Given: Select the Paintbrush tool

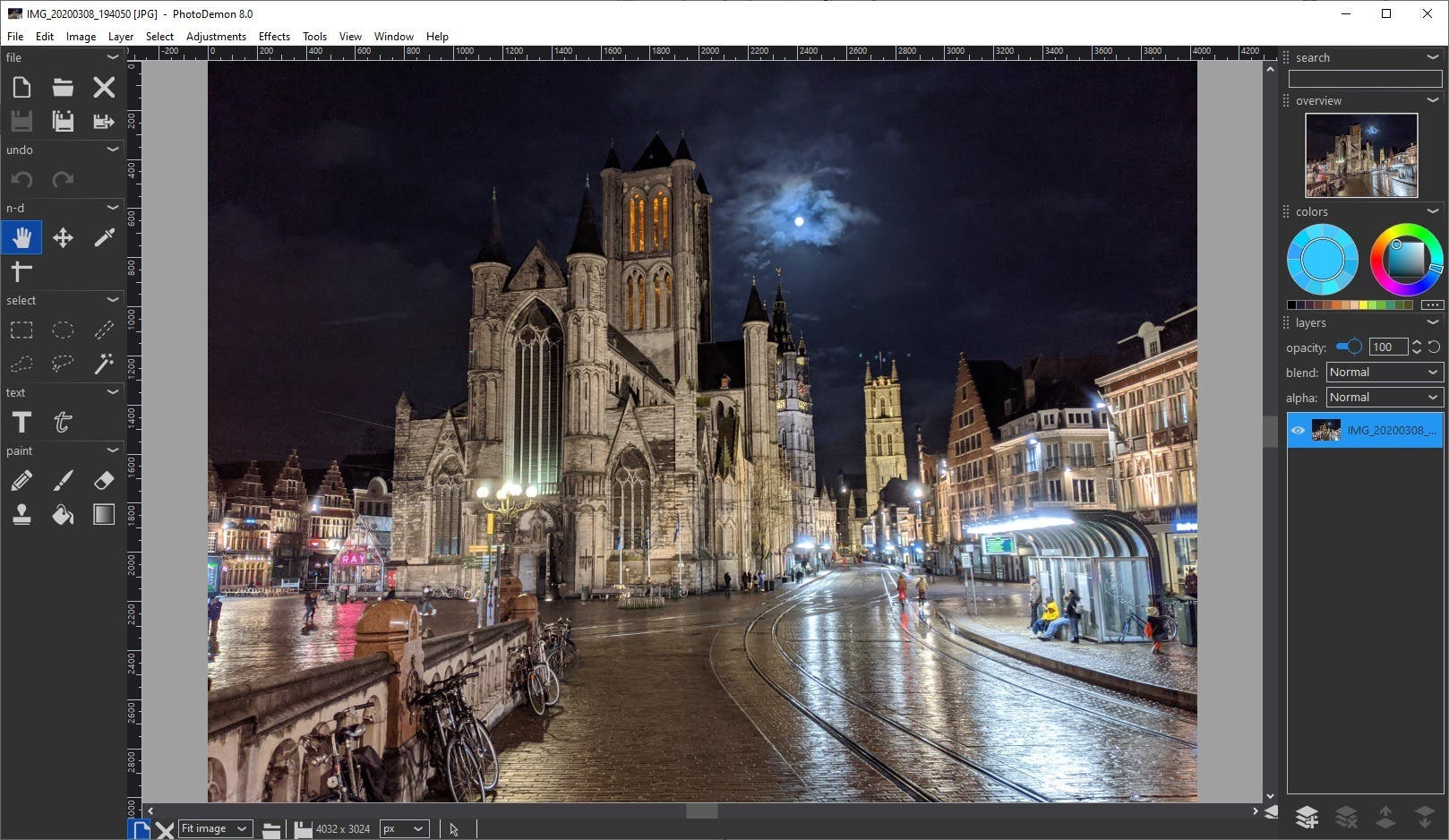Looking at the screenshot, I should 63,481.
